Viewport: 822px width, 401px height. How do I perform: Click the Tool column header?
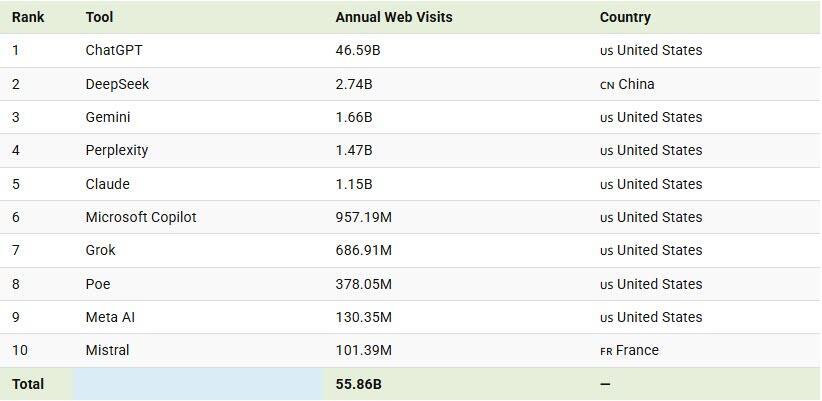point(99,17)
